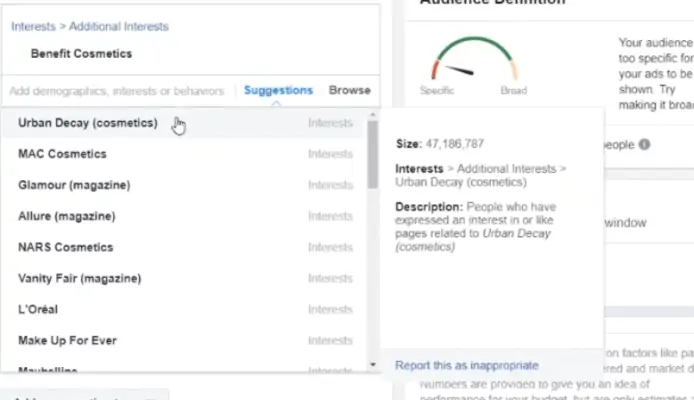Image resolution: width=694 pixels, height=400 pixels.
Task: Click the Size 47,186,787 value
Action: (440, 144)
